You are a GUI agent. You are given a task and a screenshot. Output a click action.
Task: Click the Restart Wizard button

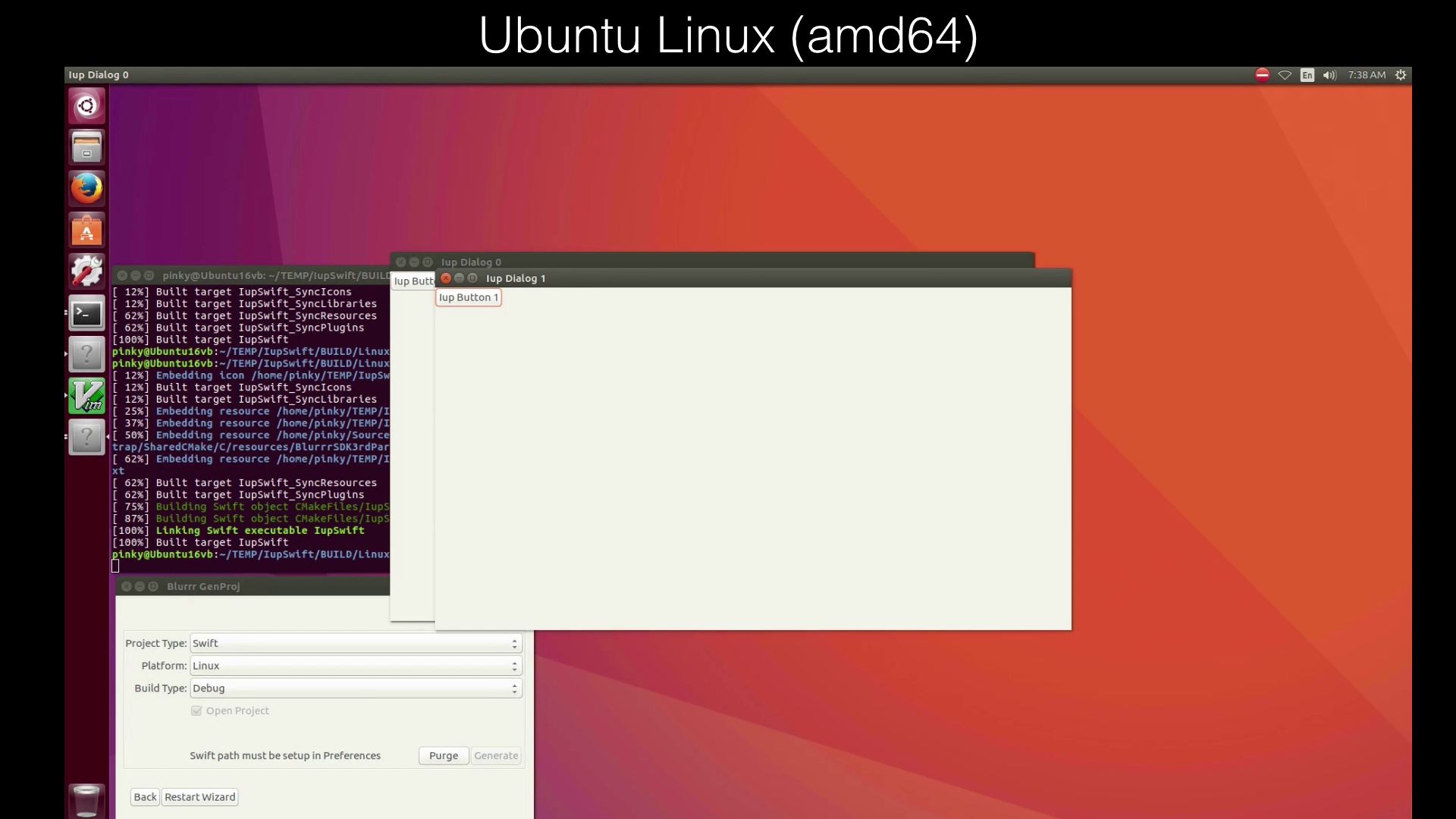point(199,797)
